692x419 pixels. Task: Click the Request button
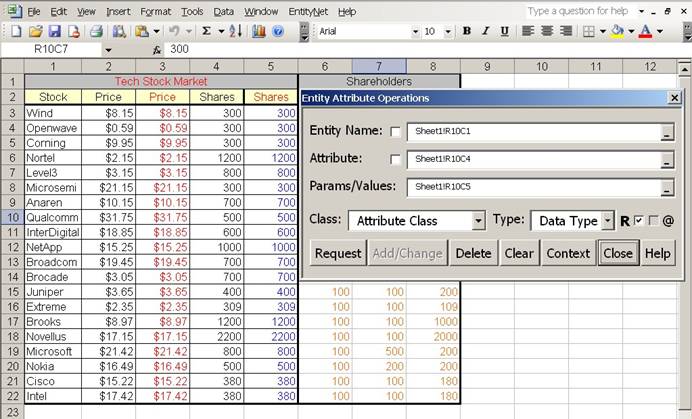click(x=338, y=253)
